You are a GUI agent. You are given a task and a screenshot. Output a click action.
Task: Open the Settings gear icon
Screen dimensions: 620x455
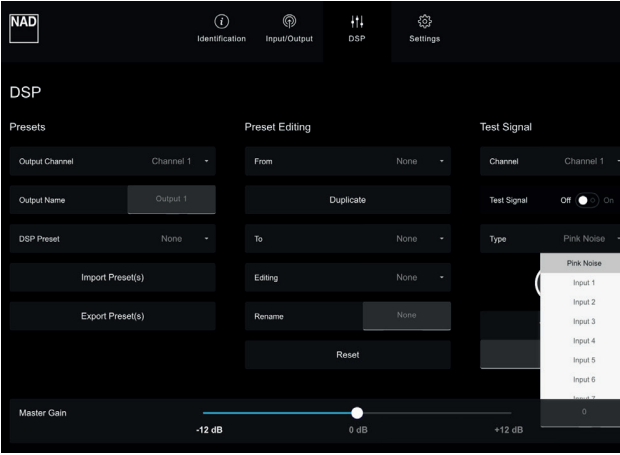(x=424, y=21)
